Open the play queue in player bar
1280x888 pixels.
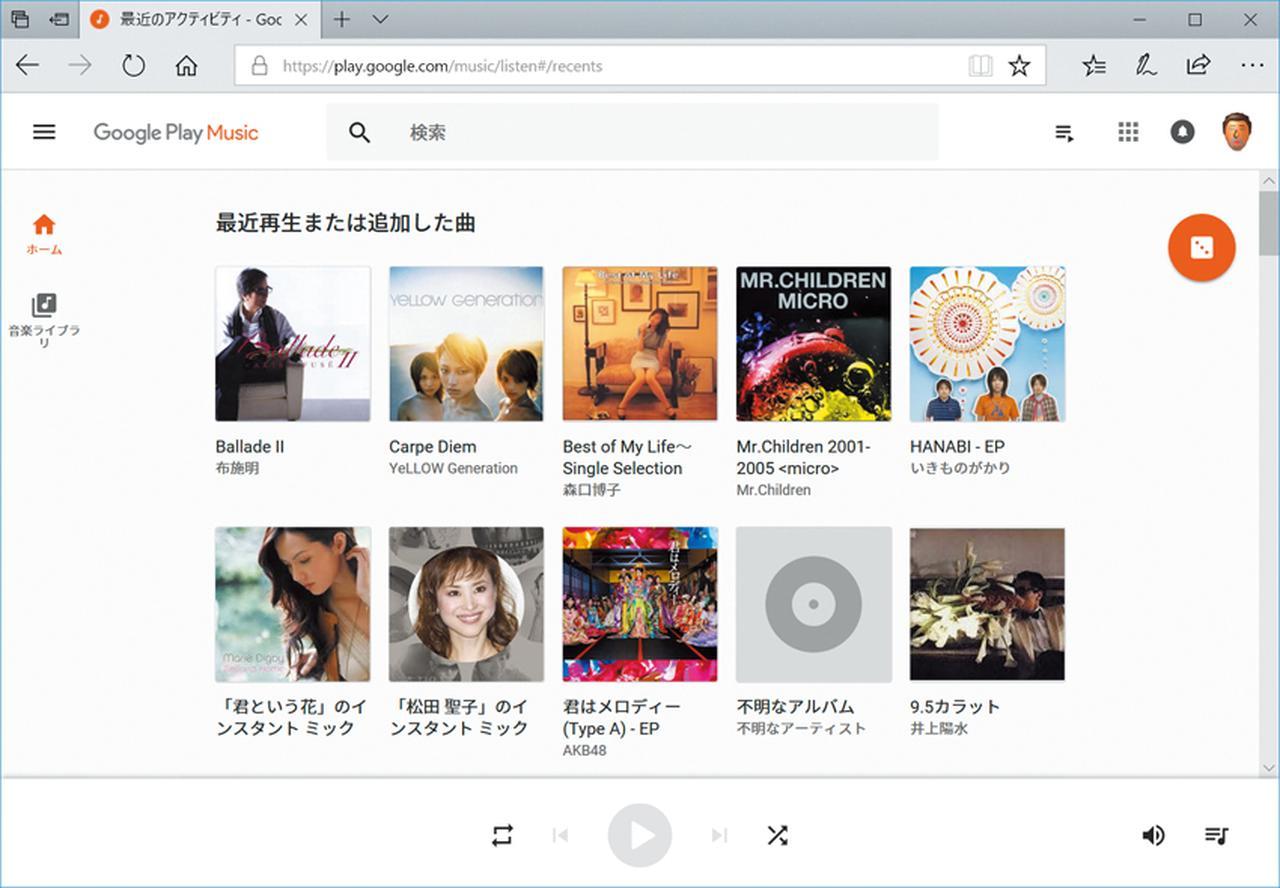[x=1216, y=835]
